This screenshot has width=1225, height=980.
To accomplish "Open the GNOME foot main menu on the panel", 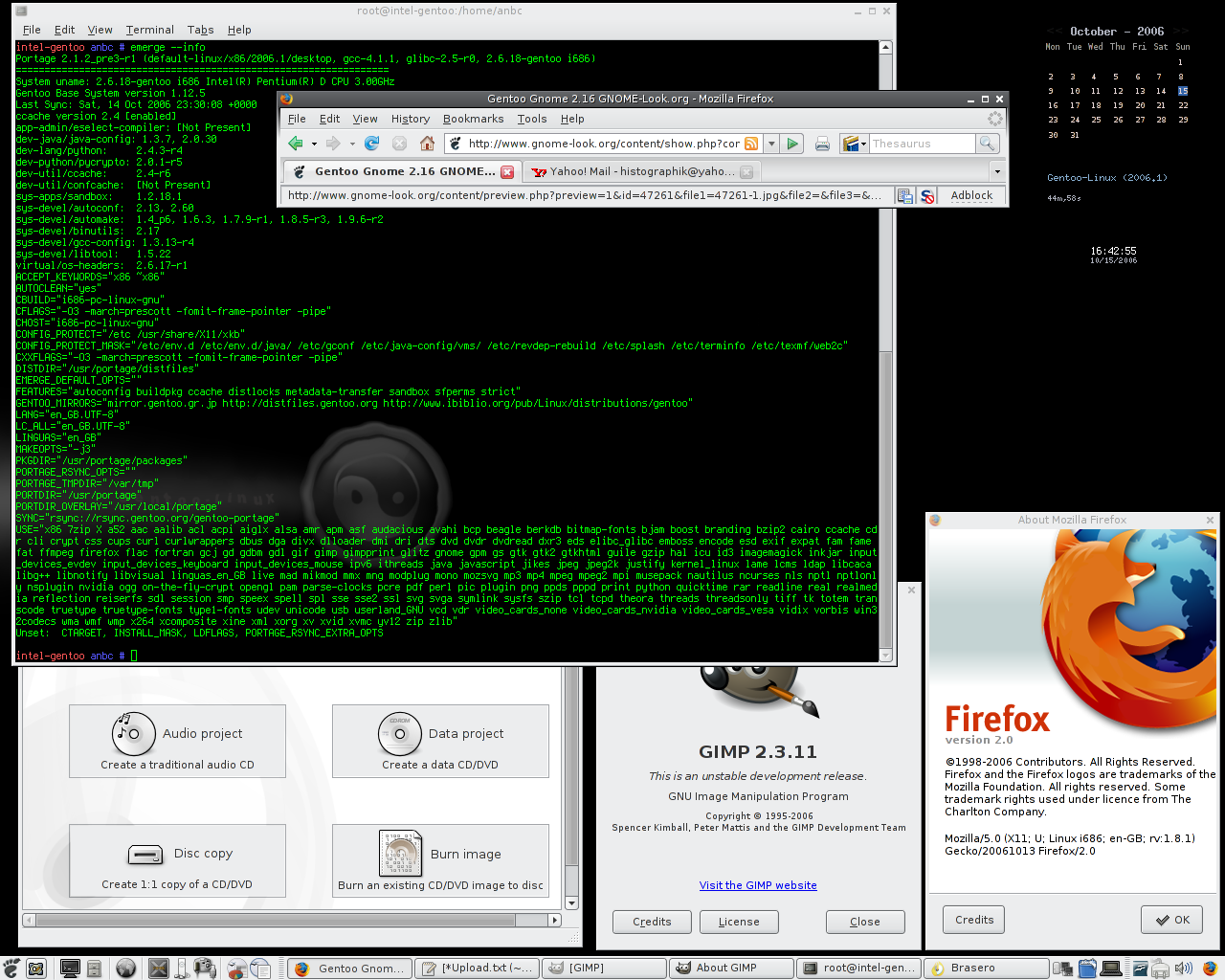I will point(11,969).
